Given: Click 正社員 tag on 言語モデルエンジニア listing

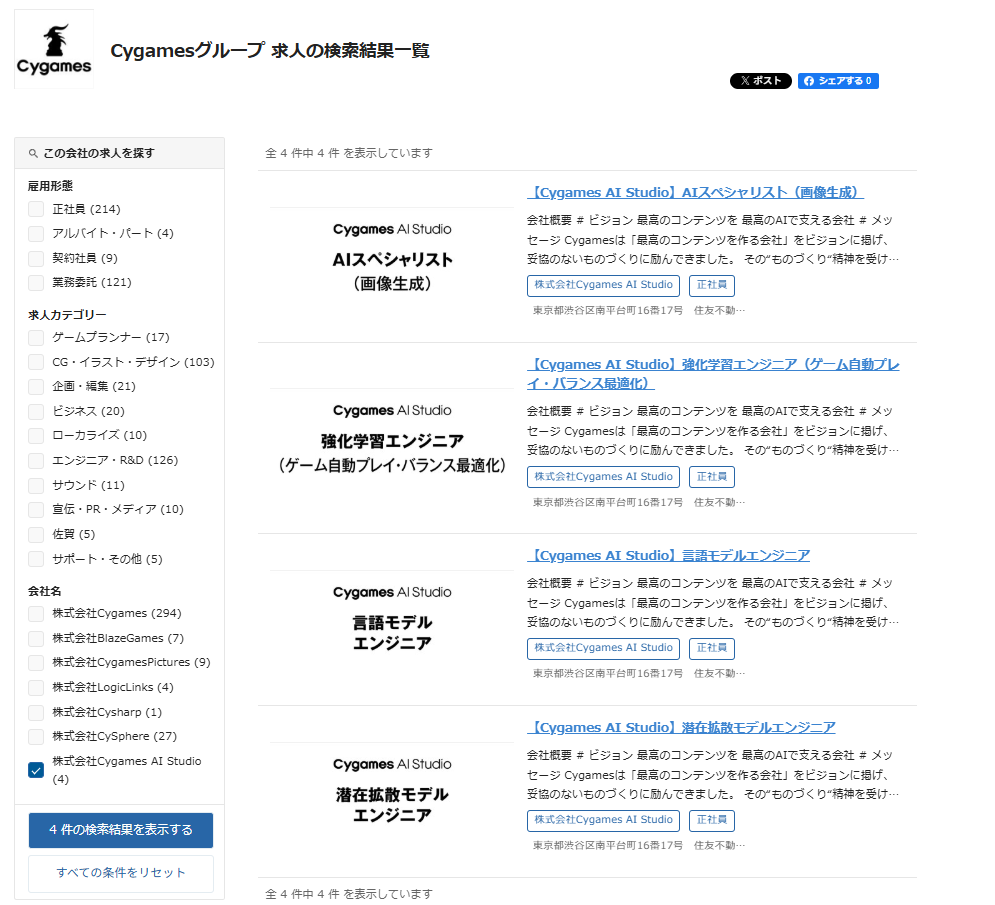Looking at the screenshot, I should click(712, 649).
